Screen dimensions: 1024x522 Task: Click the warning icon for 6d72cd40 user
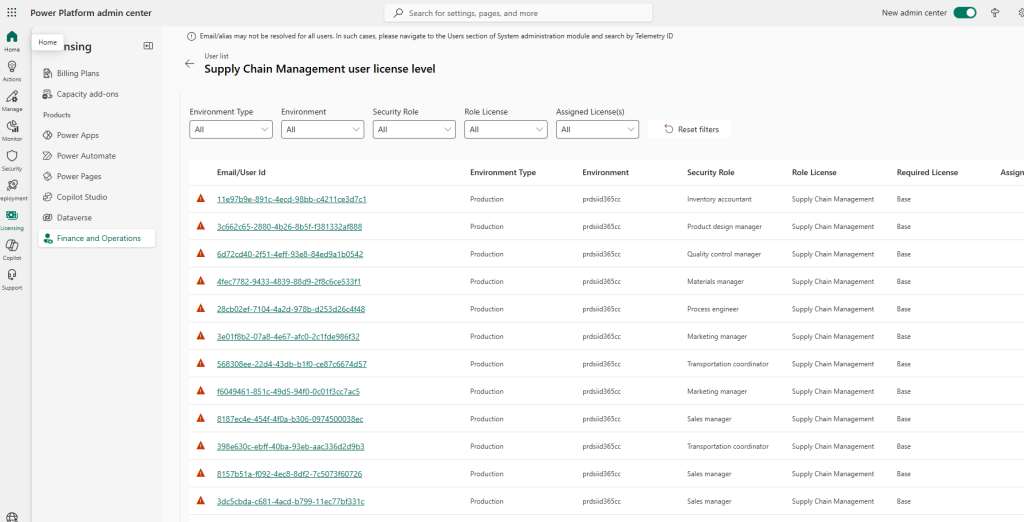point(201,253)
